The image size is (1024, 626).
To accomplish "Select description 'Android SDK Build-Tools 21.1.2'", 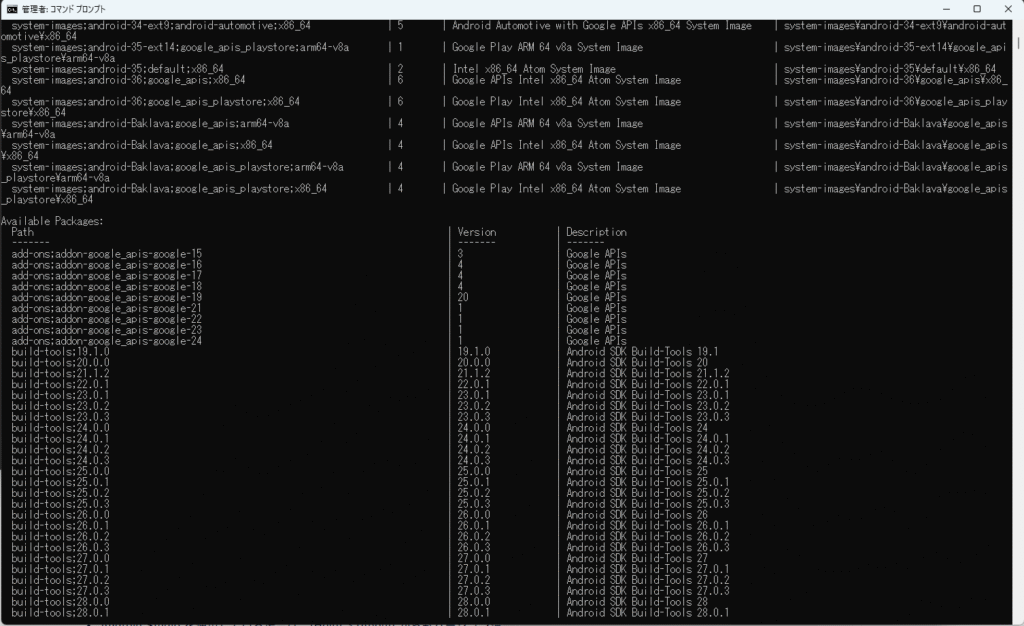I will point(648,373).
